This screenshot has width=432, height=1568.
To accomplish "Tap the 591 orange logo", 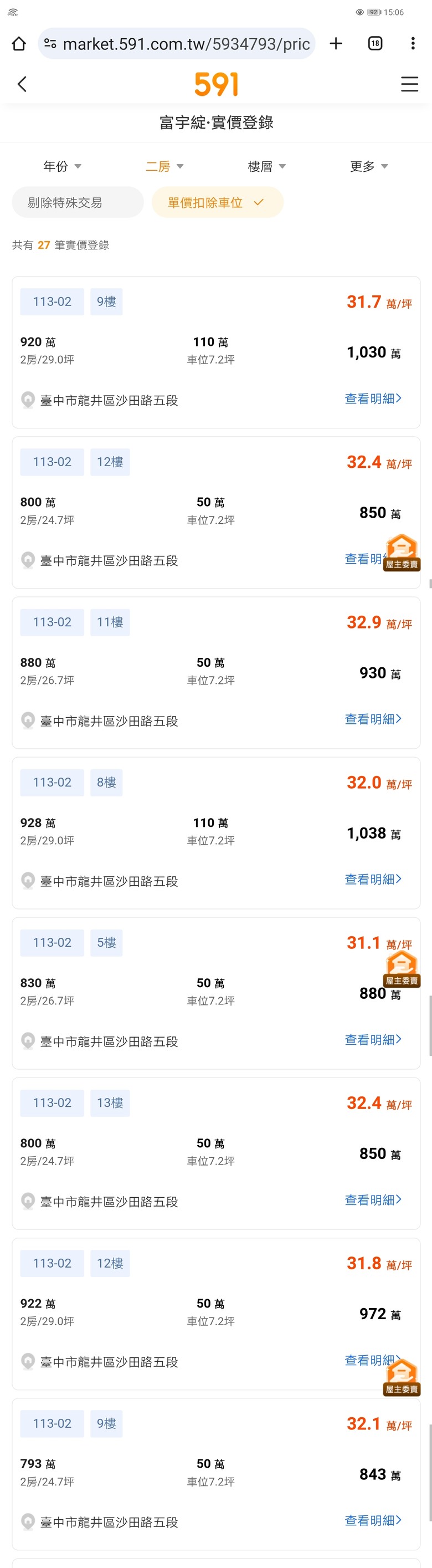I will tap(216, 84).
